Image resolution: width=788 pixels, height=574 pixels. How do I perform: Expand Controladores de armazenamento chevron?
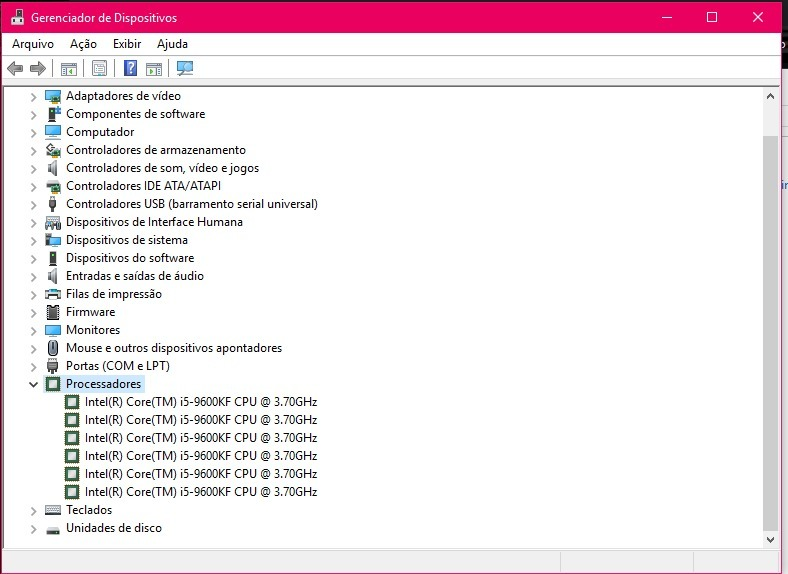point(33,151)
